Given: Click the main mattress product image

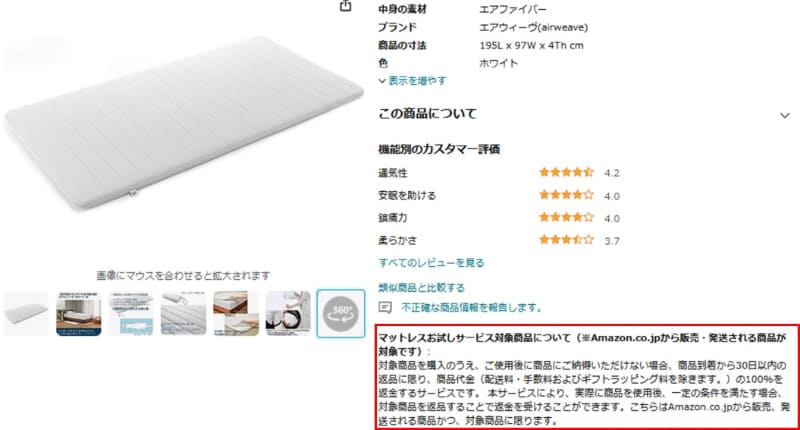Looking at the screenshot, I should (184, 122).
